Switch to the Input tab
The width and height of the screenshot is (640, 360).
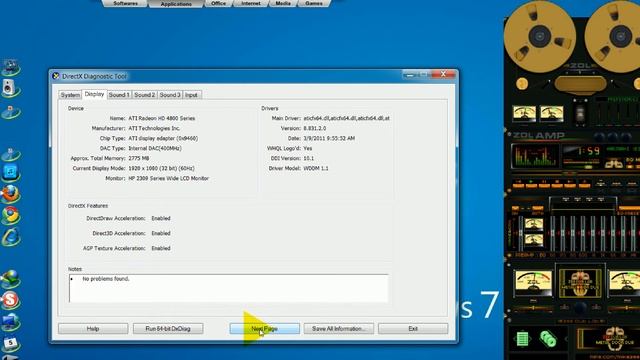(191, 95)
